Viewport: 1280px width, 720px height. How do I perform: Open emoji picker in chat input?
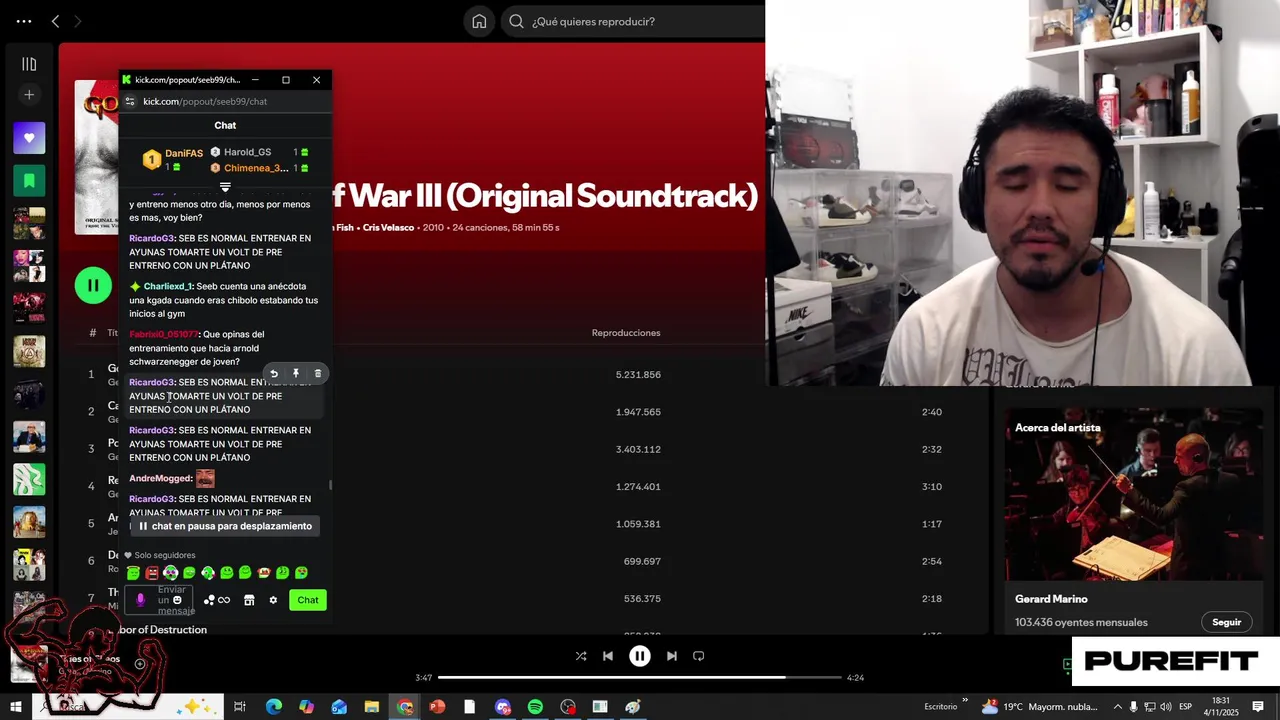[177, 600]
